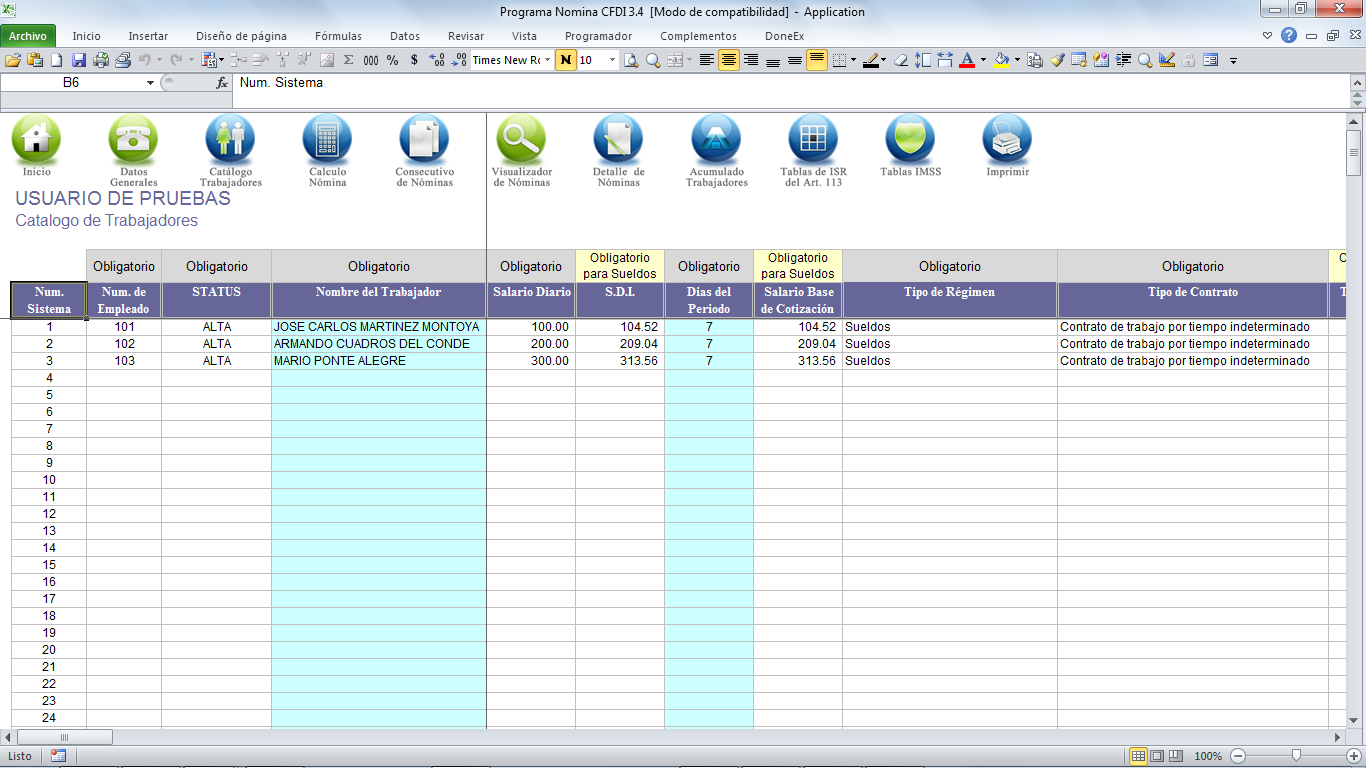Click the save floppy disk icon

79,60
